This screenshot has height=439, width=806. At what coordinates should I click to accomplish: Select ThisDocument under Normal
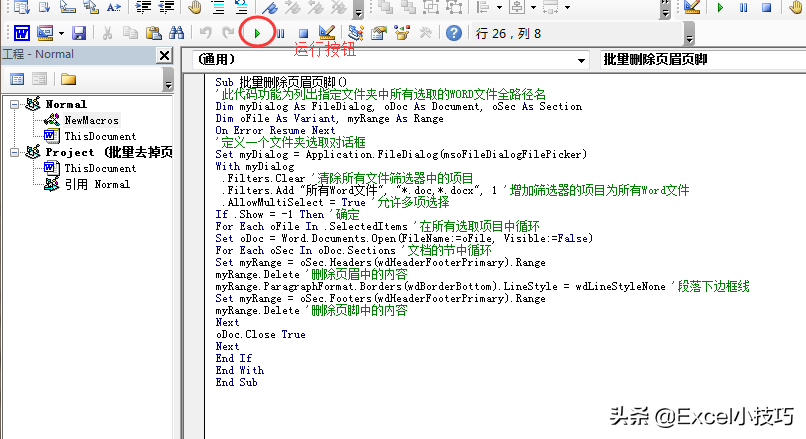tap(99, 136)
